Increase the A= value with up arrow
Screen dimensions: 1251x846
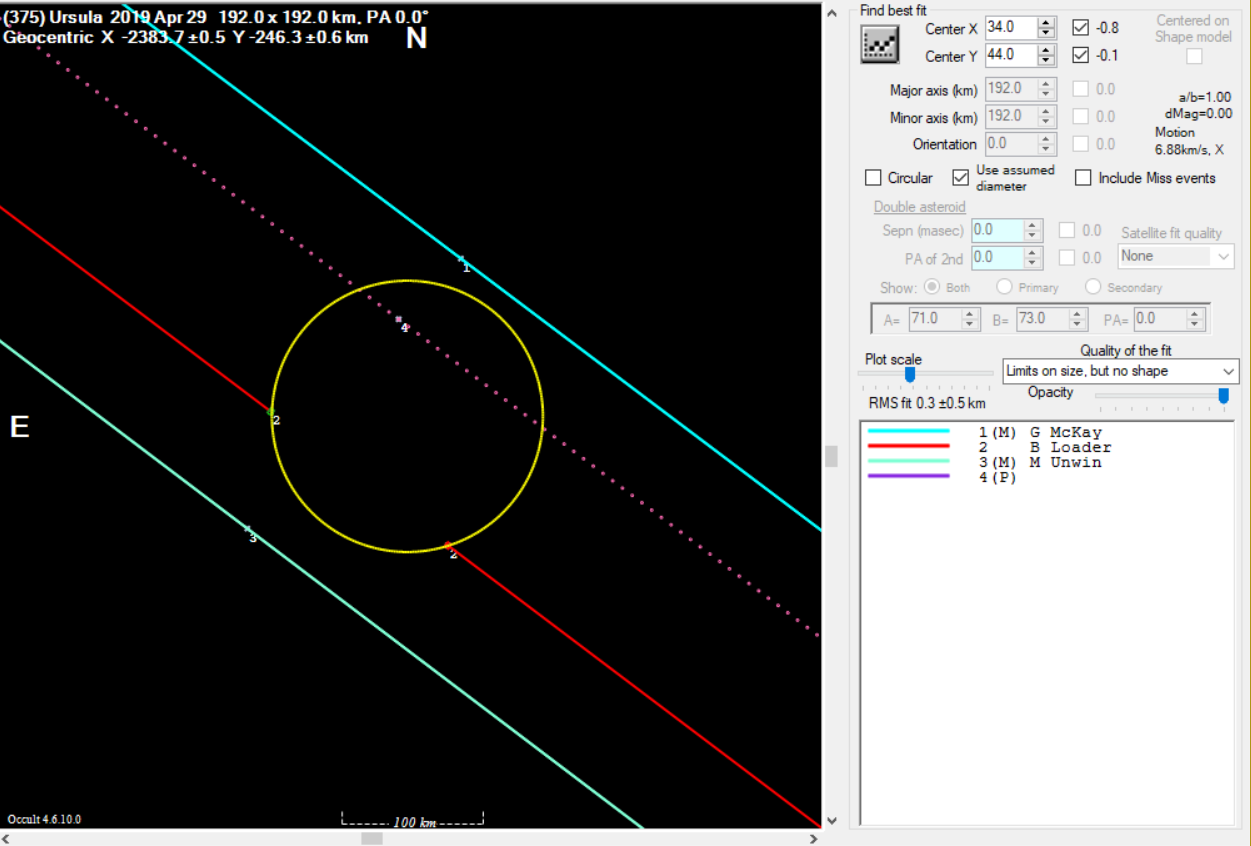click(970, 314)
